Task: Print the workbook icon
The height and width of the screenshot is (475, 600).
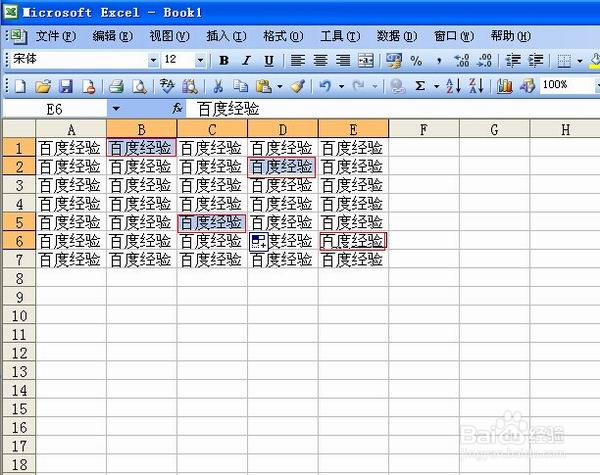Action: tap(116, 86)
